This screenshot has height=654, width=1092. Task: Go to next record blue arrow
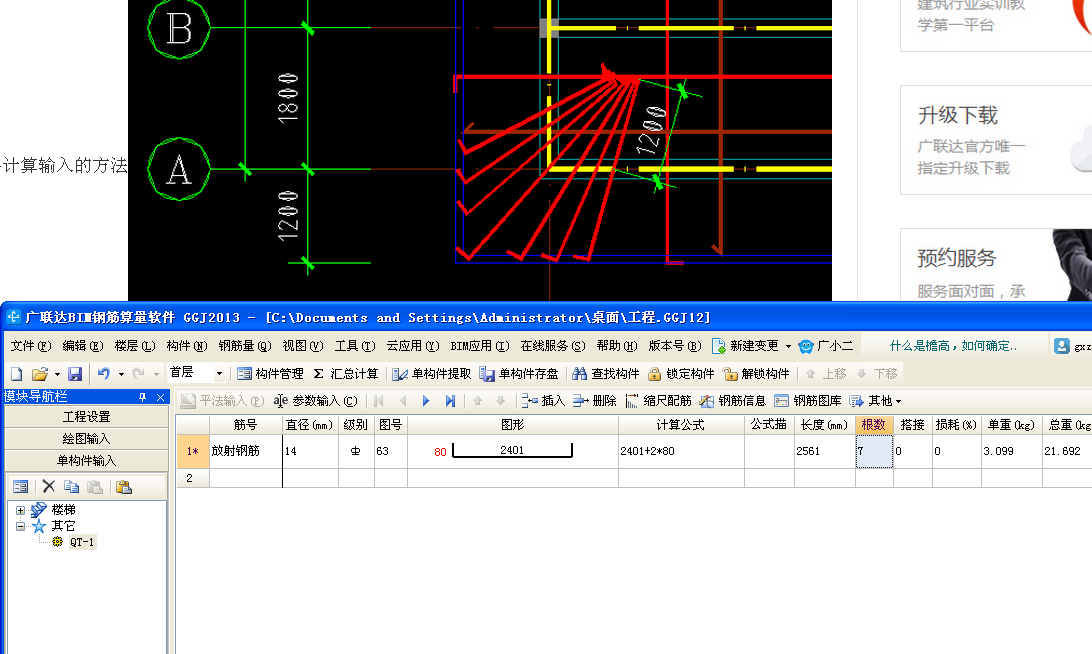[x=426, y=401]
